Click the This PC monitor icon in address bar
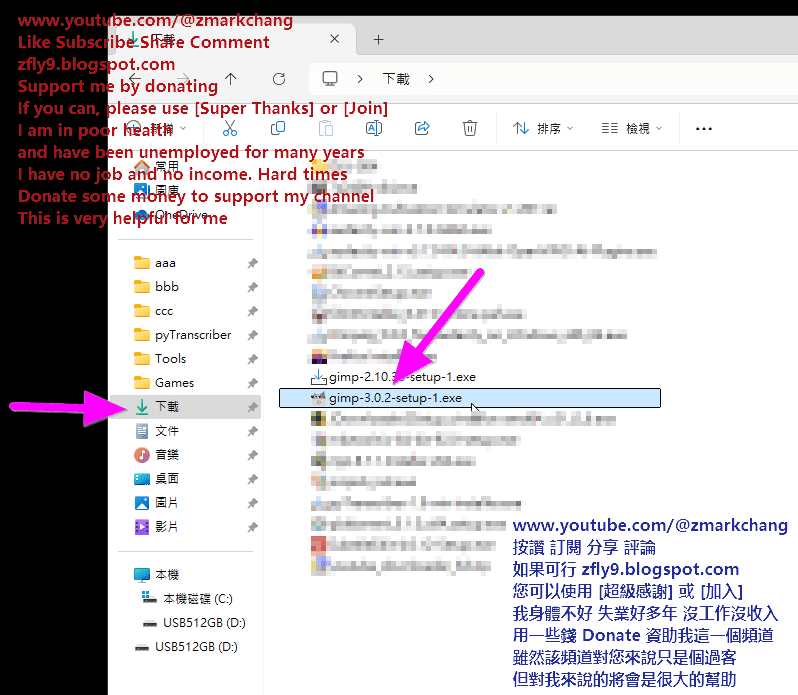The width and height of the screenshot is (798, 695). coord(330,78)
